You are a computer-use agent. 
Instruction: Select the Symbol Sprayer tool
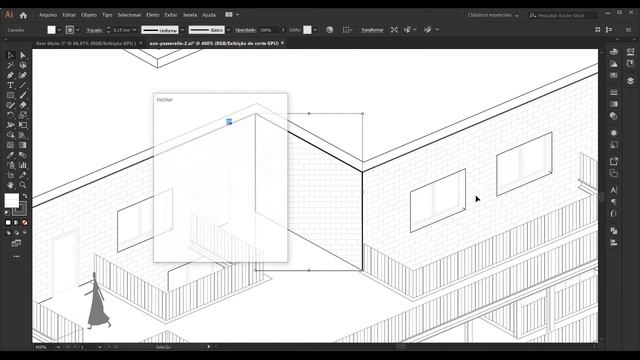pyautogui.click(x=10, y=165)
